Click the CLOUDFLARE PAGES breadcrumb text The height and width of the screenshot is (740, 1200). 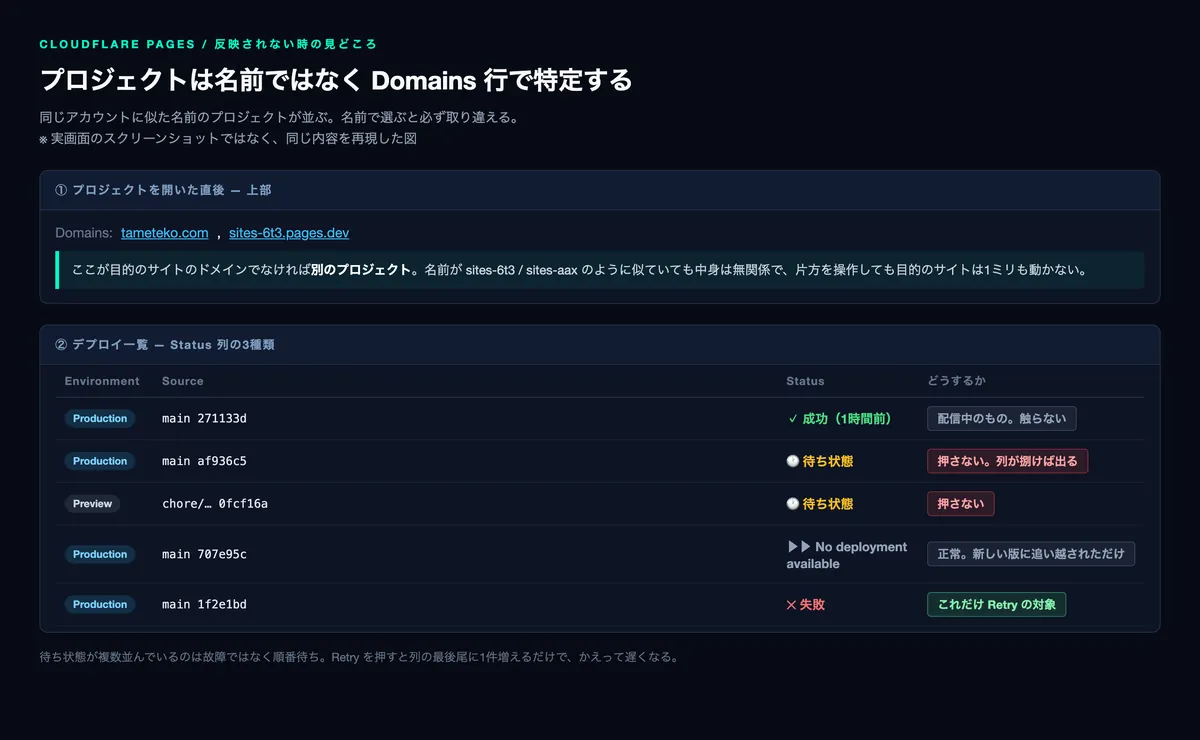tap(207, 44)
